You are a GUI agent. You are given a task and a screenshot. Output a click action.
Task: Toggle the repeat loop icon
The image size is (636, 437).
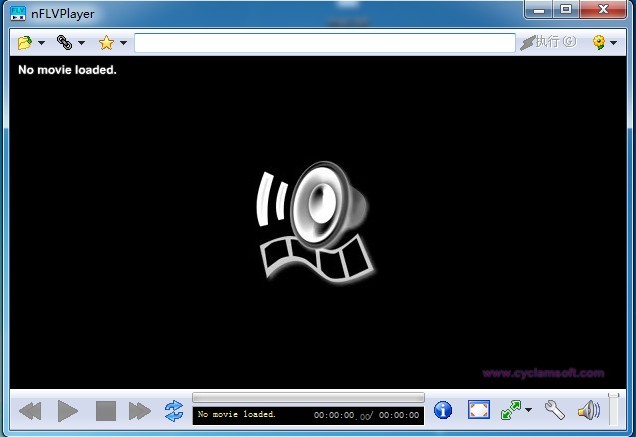click(174, 410)
